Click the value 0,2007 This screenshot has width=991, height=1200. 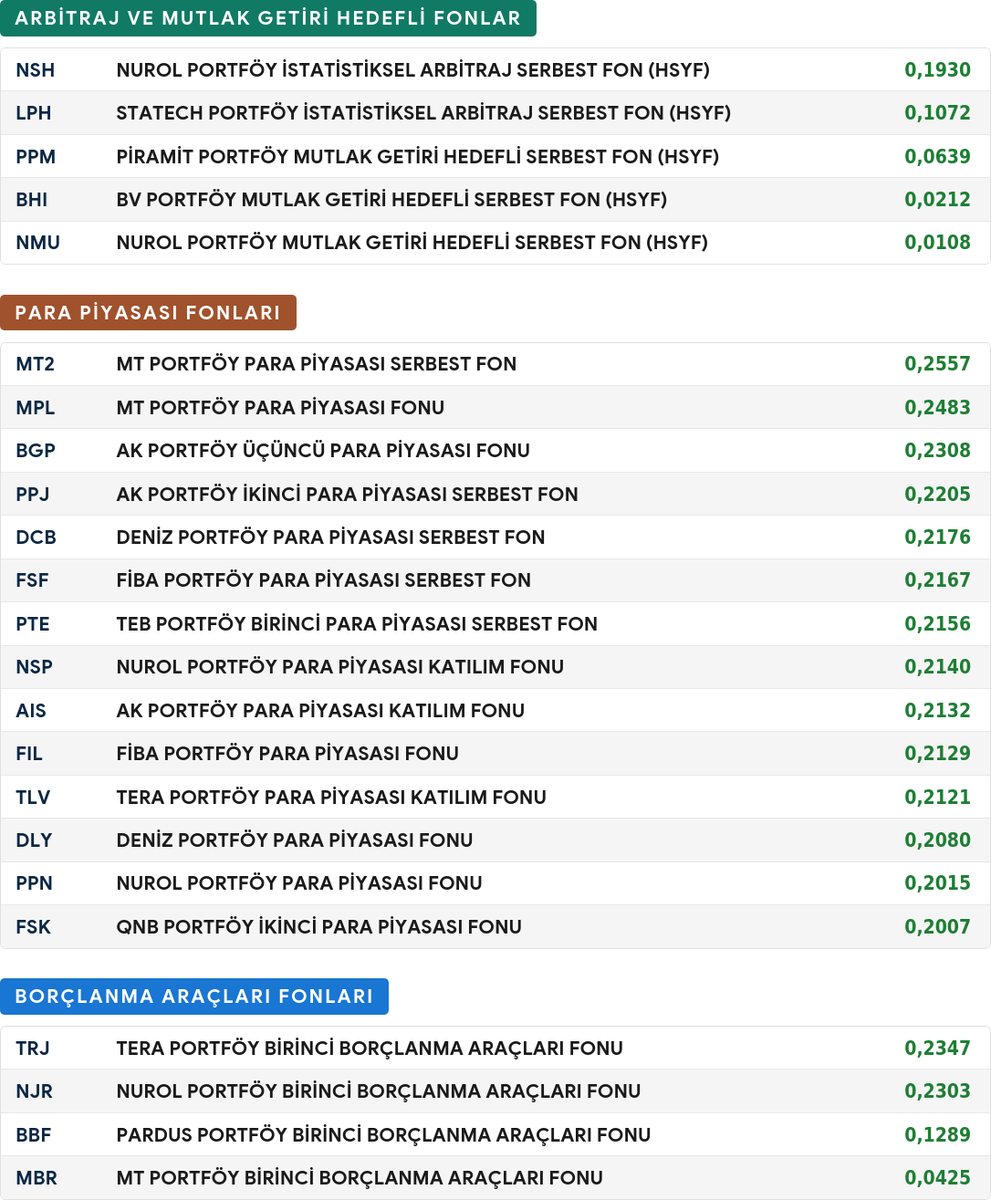tap(938, 927)
